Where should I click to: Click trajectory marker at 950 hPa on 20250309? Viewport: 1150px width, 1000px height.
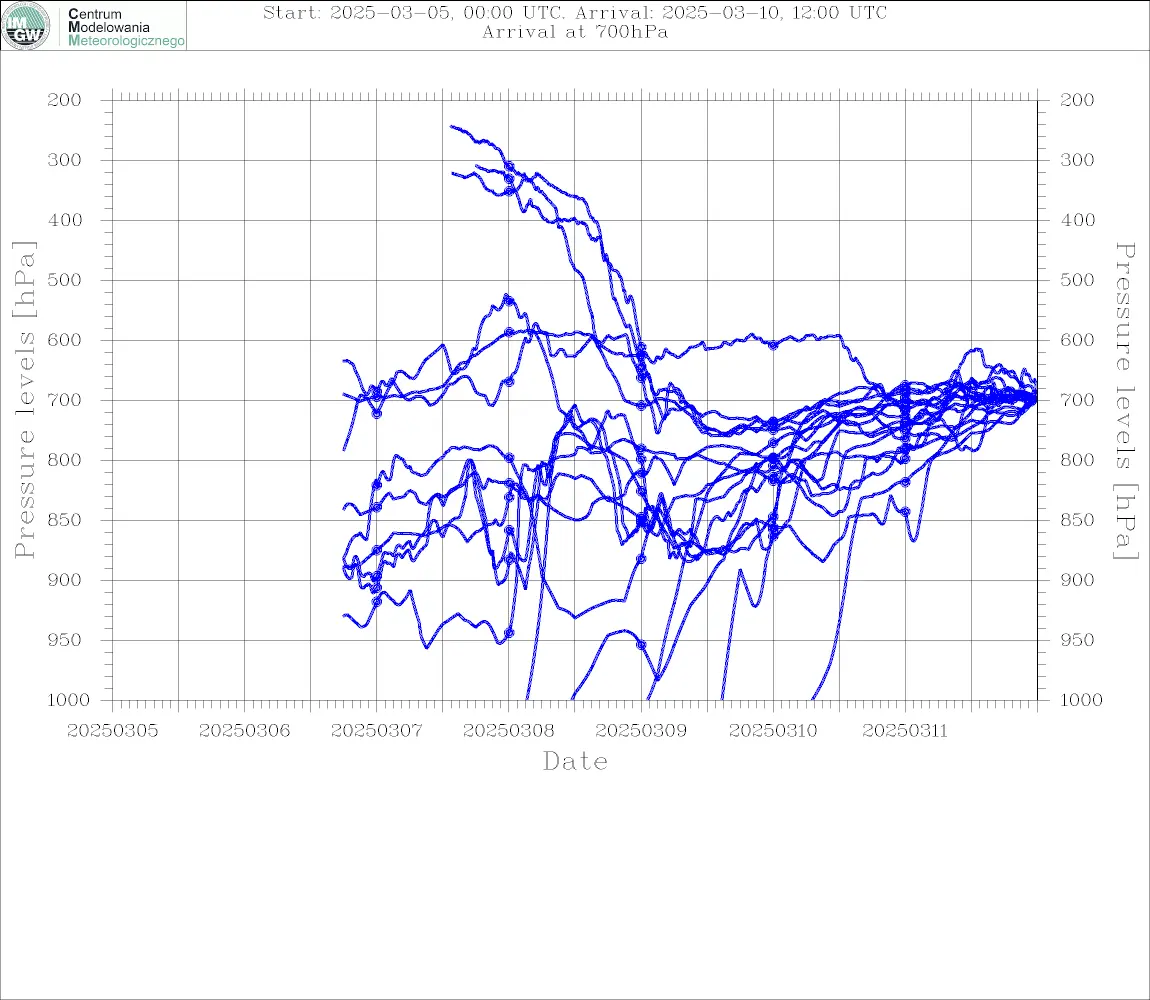pos(641,645)
